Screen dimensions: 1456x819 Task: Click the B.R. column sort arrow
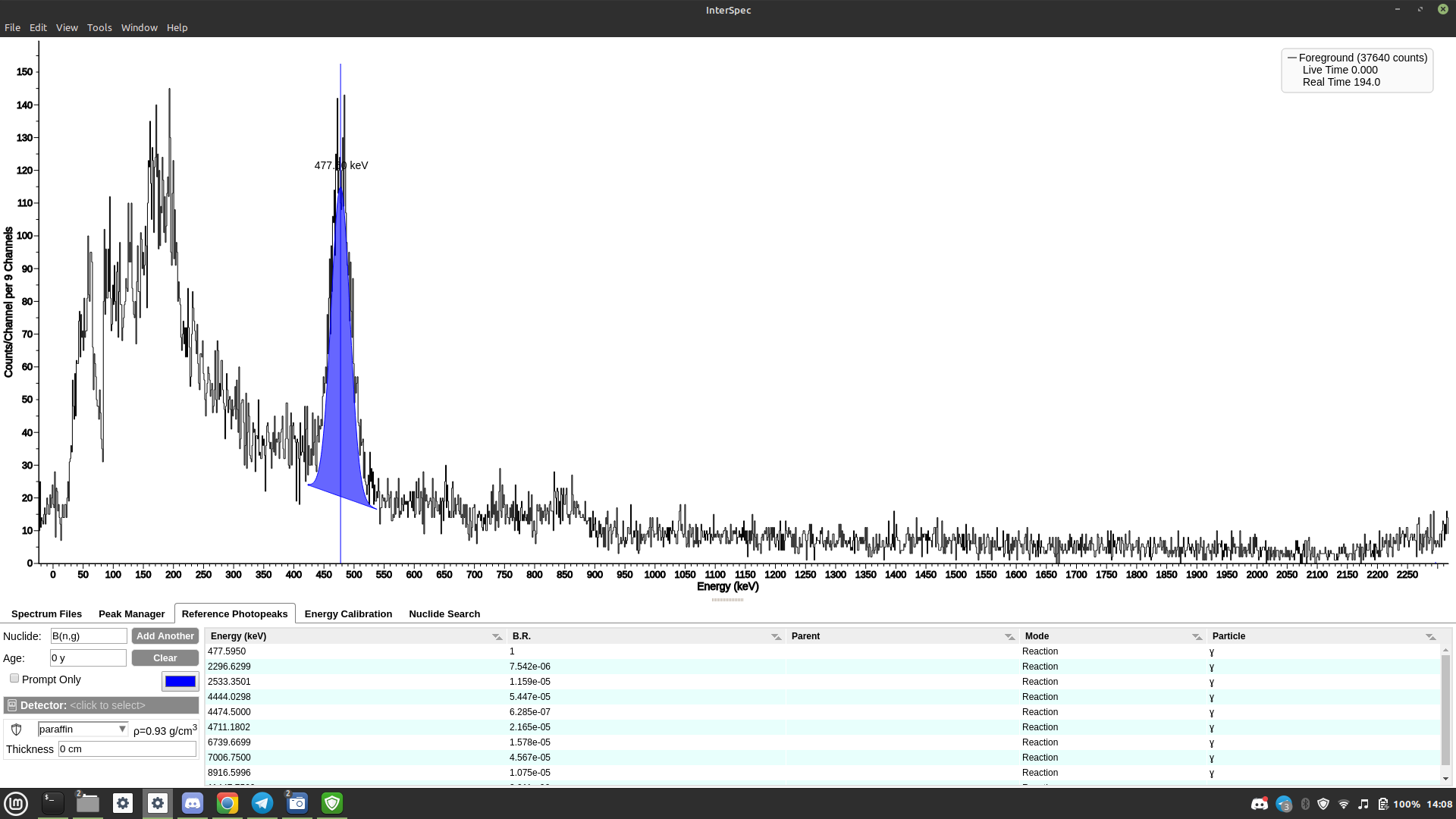click(776, 637)
